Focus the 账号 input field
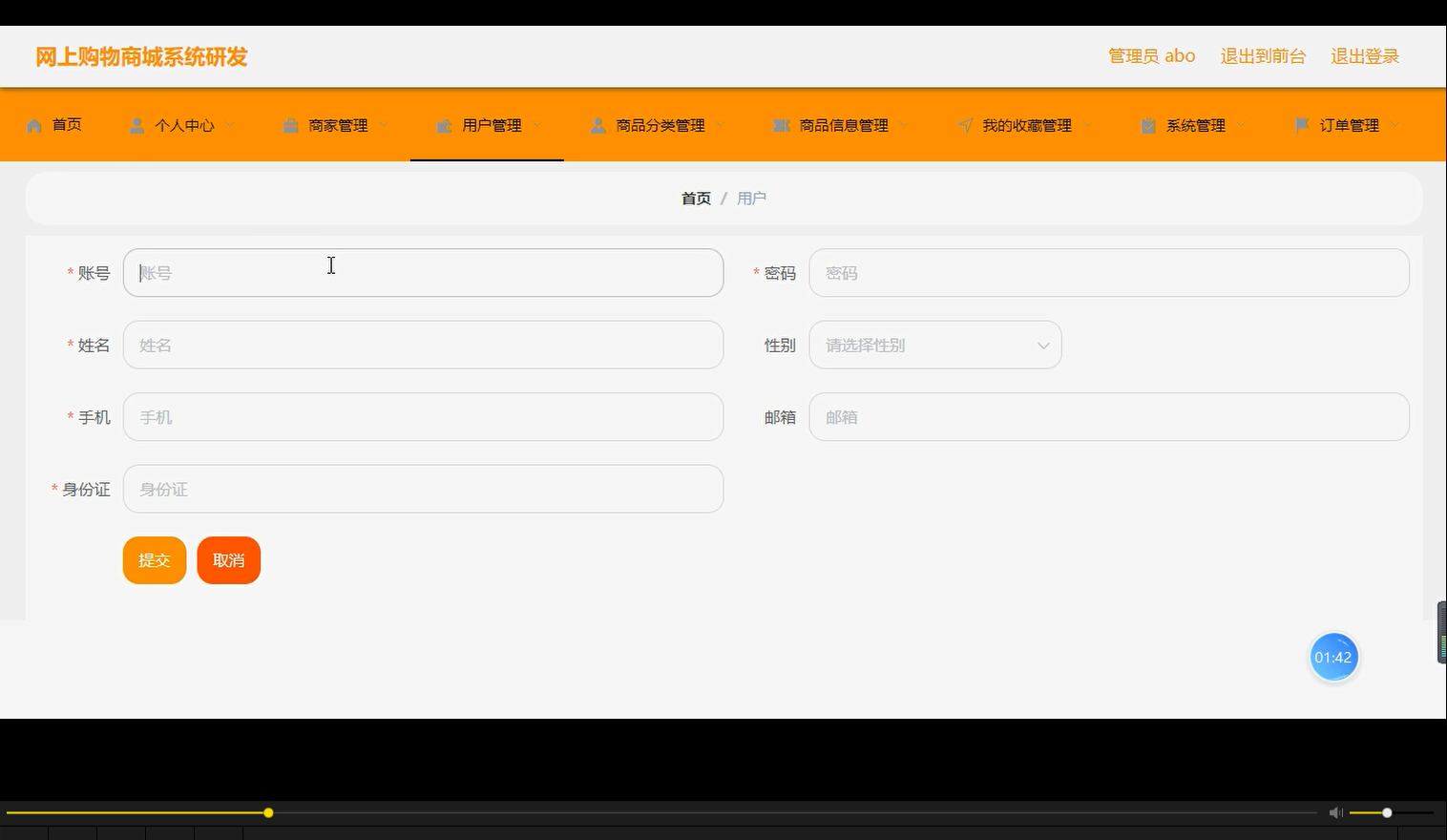 (x=423, y=273)
